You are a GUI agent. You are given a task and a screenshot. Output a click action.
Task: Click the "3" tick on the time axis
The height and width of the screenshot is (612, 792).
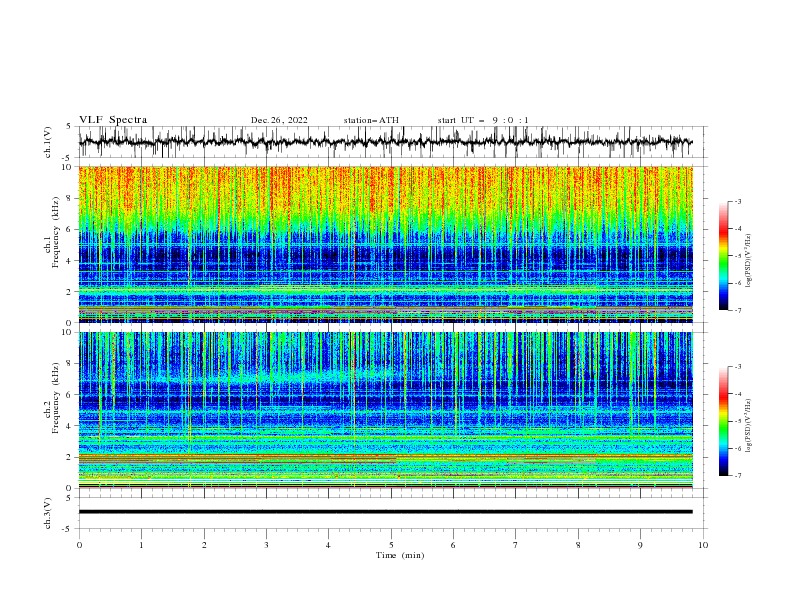point(266,545)
